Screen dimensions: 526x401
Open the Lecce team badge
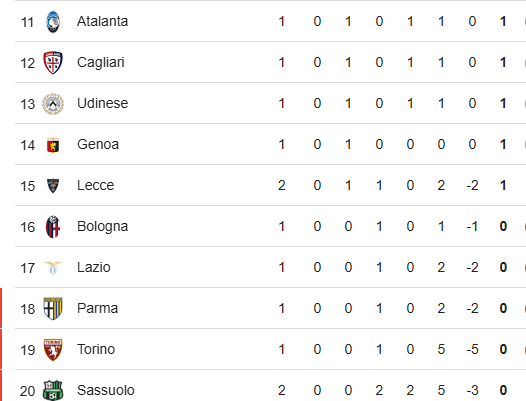pos(53,186)
